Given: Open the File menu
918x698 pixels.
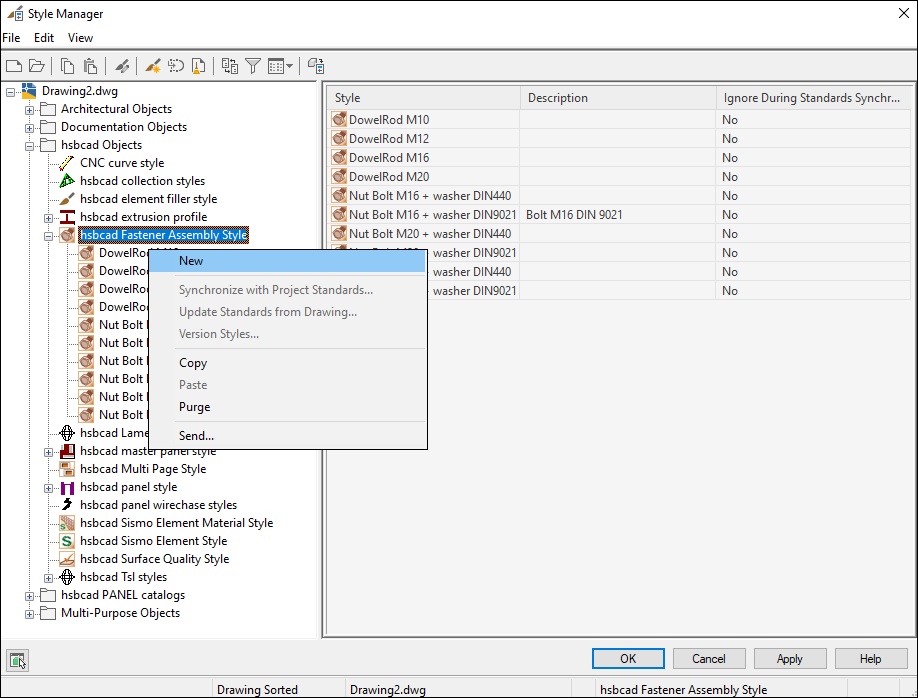Looking at the screenshot, I should (x=11, y=38).
